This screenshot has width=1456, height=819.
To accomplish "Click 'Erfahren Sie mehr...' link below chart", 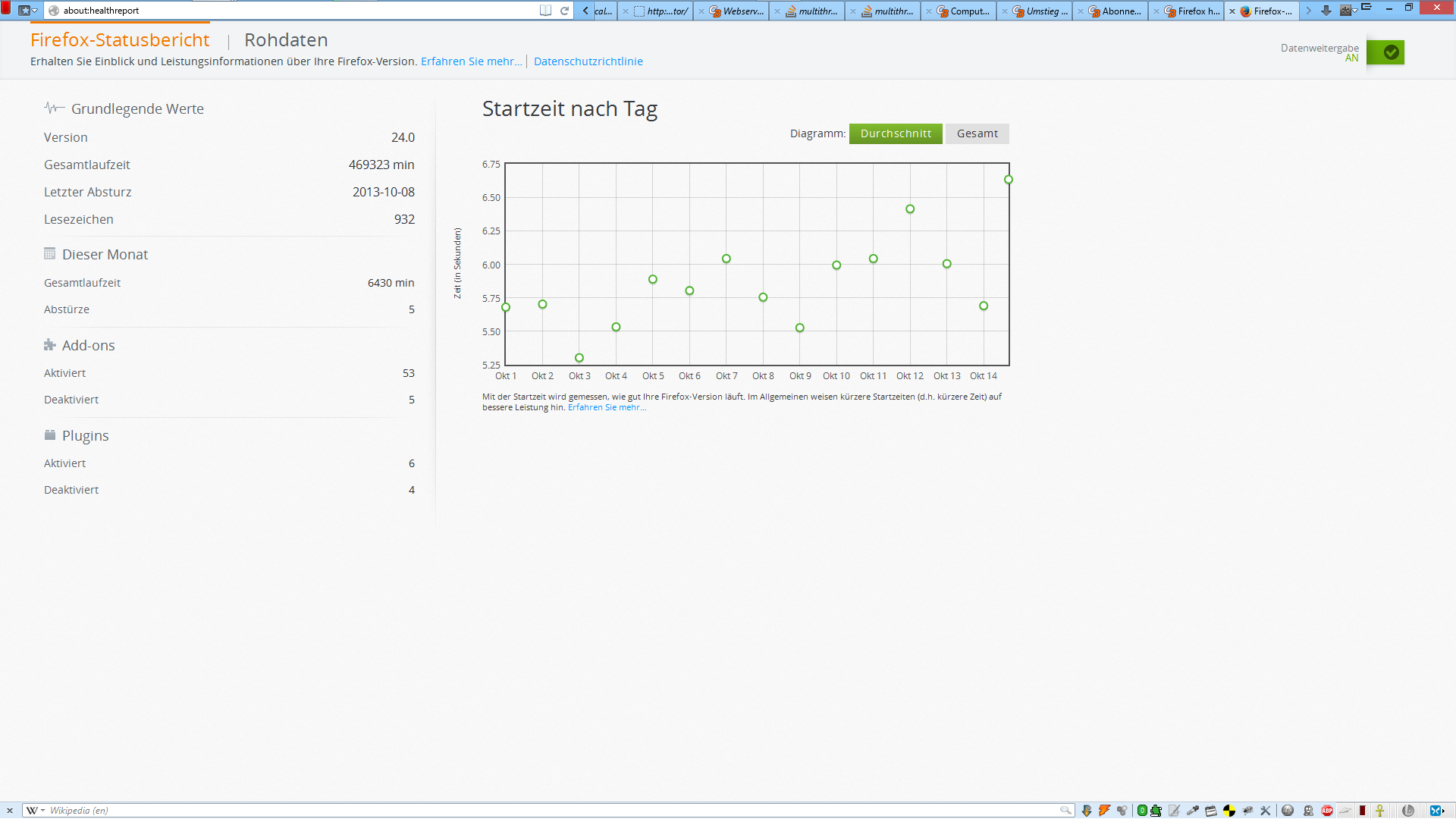I will [607, 408].
